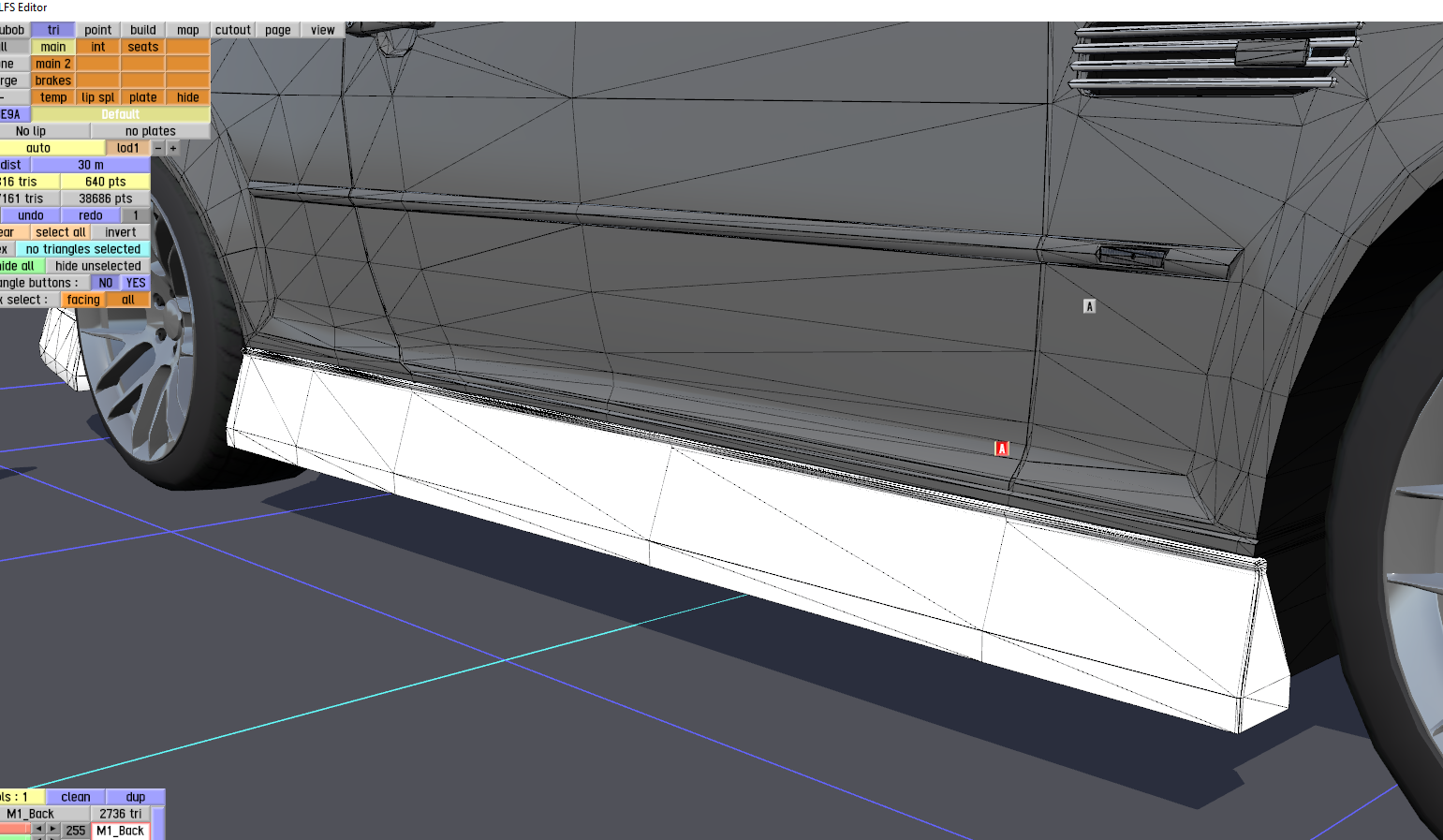
Task: Set box select to facing
Action: coord(83,300)
